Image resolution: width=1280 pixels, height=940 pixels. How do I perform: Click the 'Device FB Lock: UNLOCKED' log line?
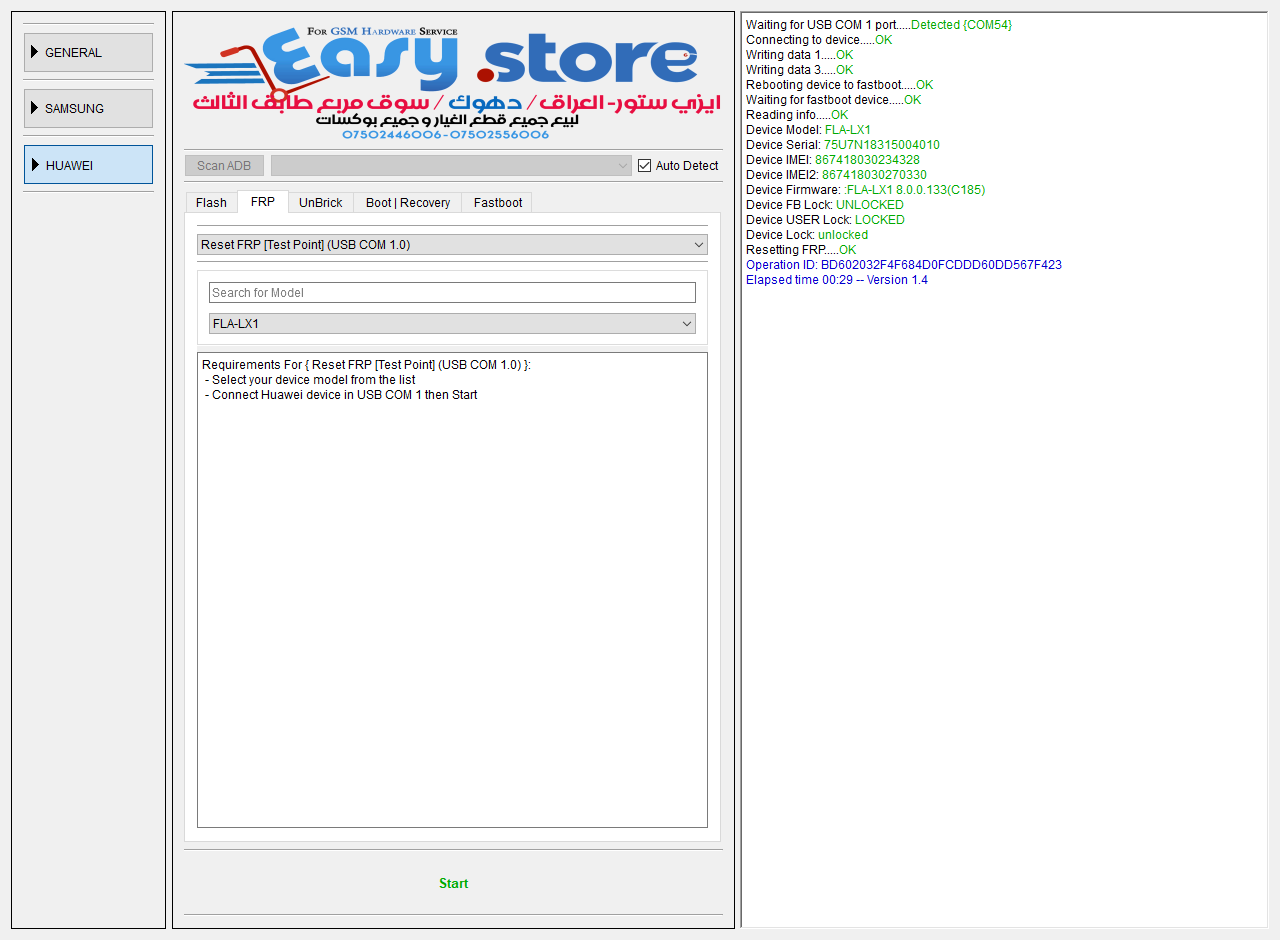(x=825, y=205)
